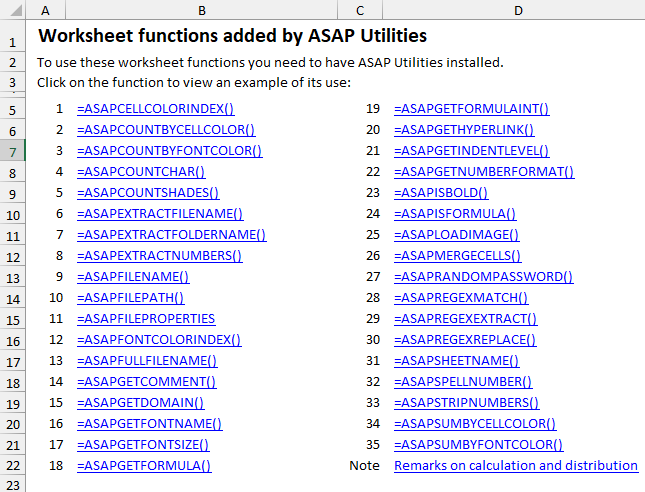Screen dimensions: 645x492
Task: Select row 22 header
Action: pyautogui.click(x=12, y=465)
